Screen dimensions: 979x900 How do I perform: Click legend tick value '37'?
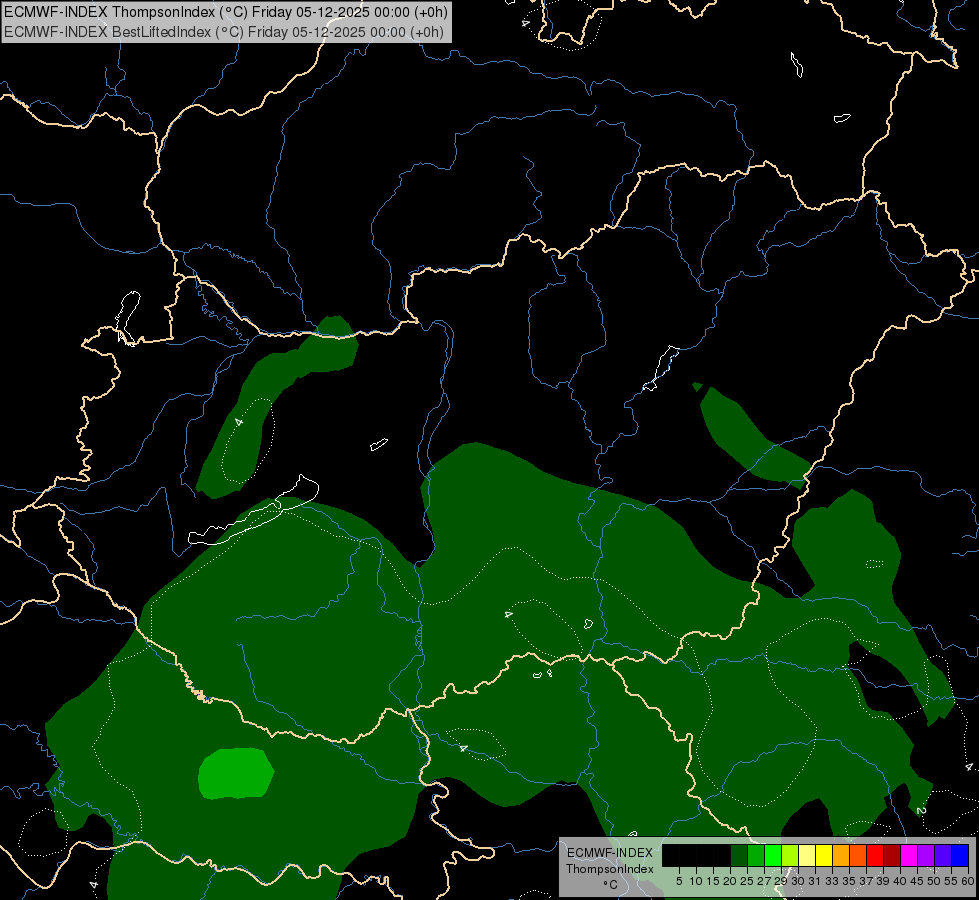[866, 881]
